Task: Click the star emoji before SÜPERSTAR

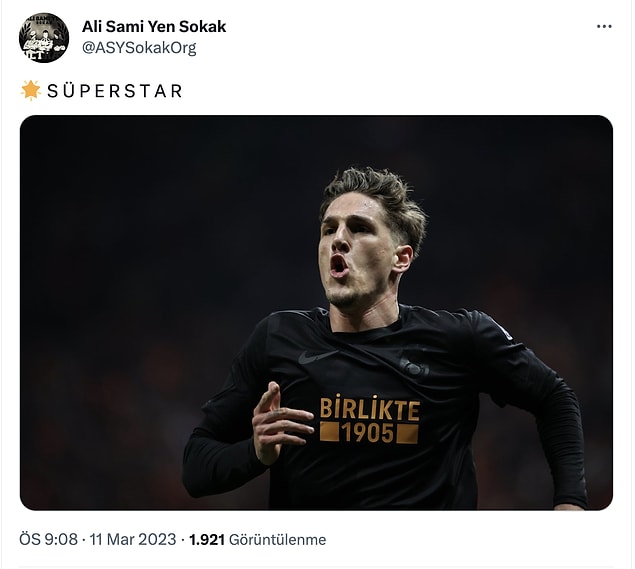Action: 31,90
